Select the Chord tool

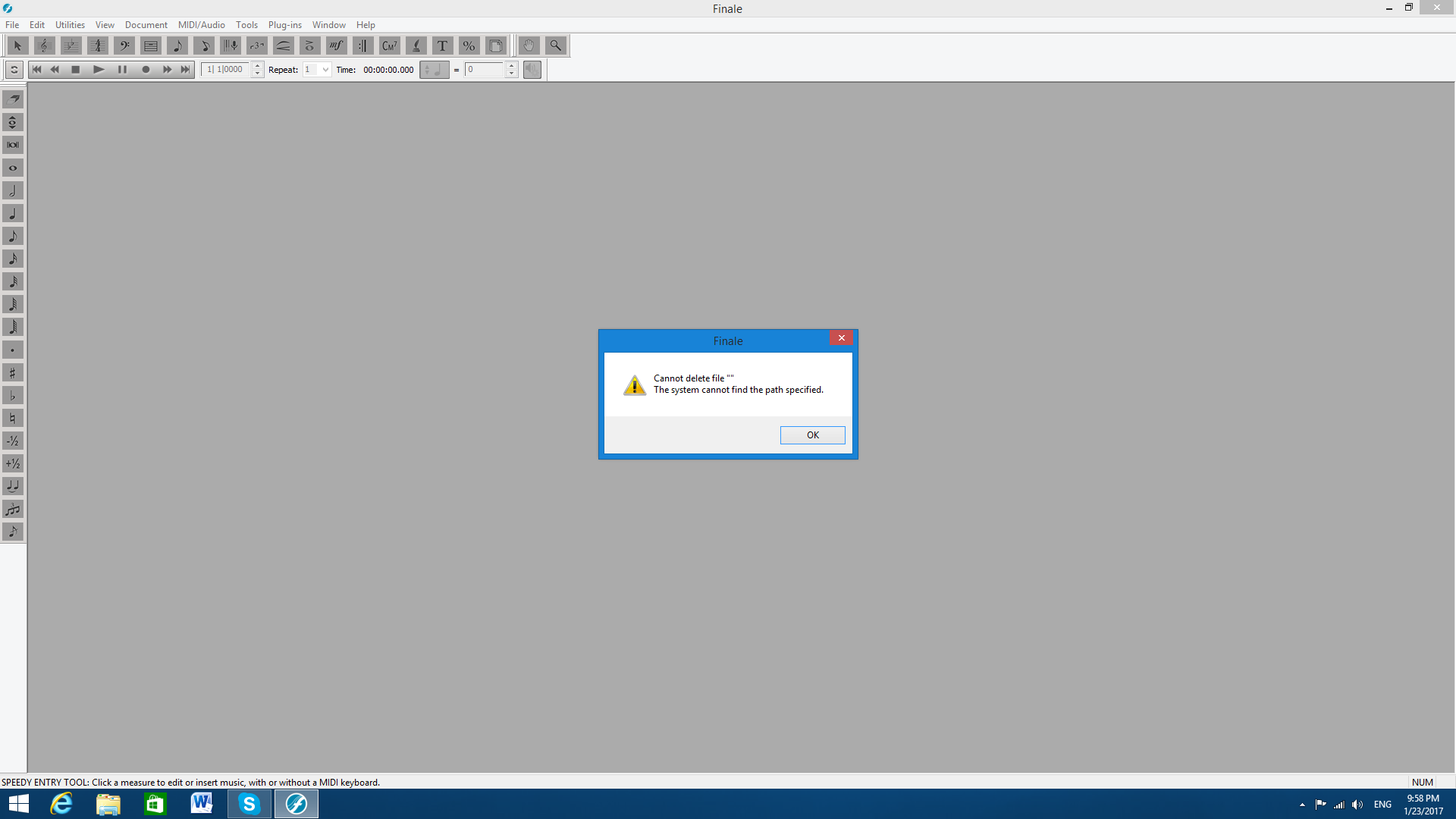(x=389, y=45)
